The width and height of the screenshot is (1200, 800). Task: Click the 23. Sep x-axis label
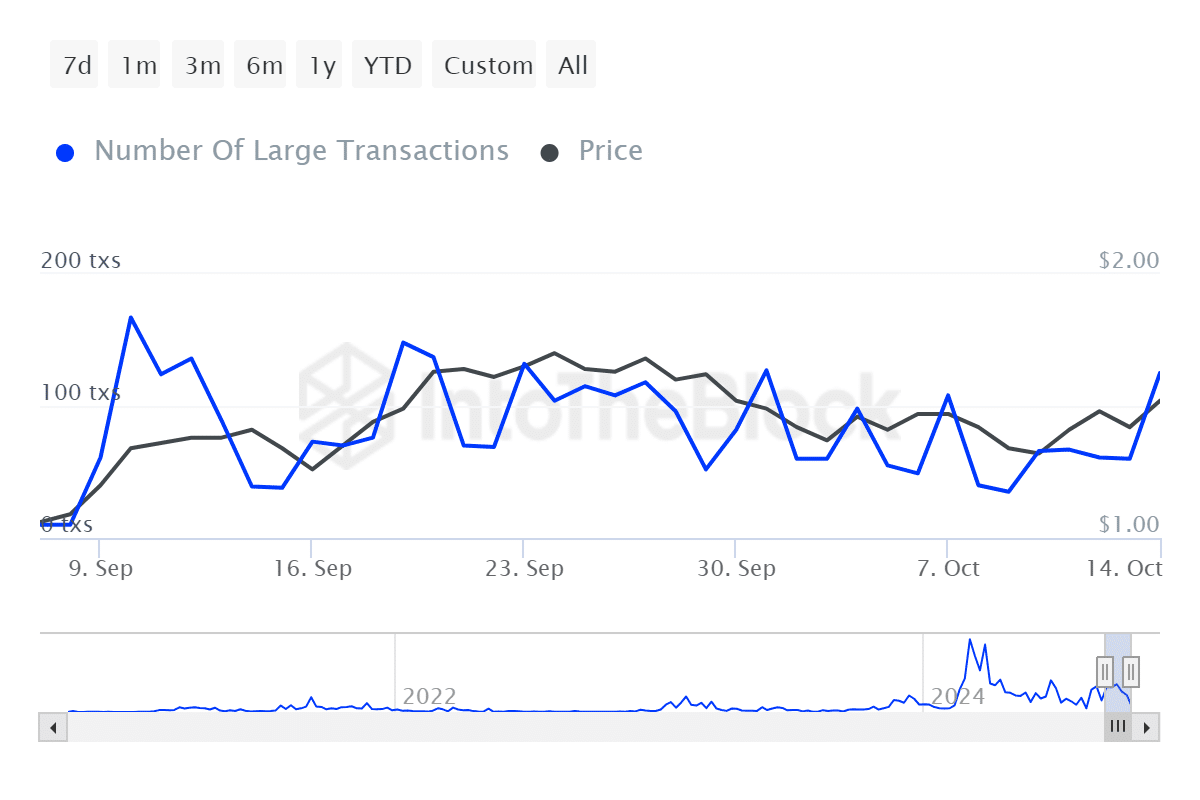tap(524, 569)
